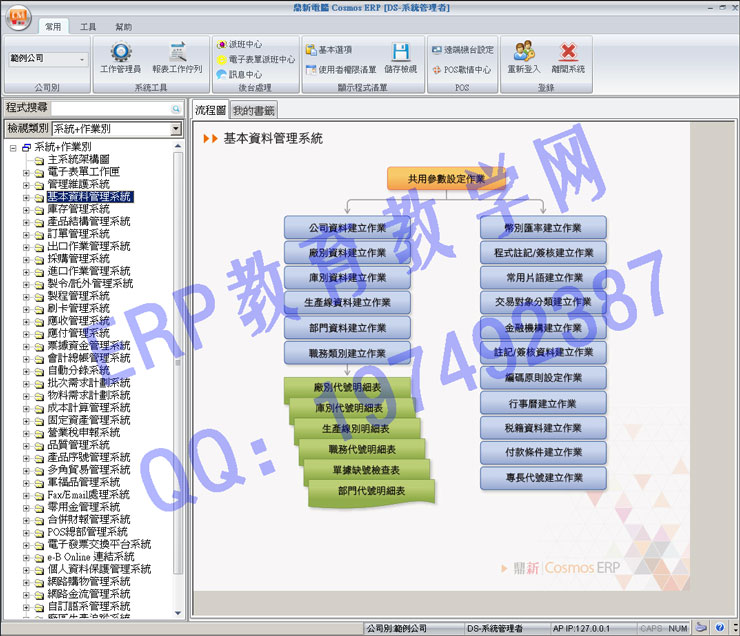The height and width of the screenshot is (636, 740).
Task: Open the 單據缺號檢查表 report
Action: pos(366,470)
